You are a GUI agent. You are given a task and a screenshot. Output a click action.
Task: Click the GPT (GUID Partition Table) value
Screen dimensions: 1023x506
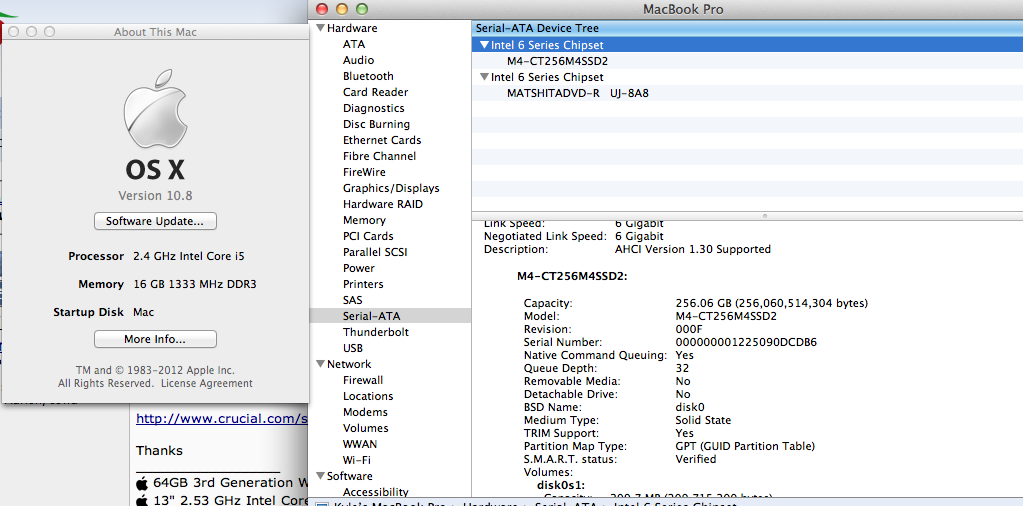(745, 447)
